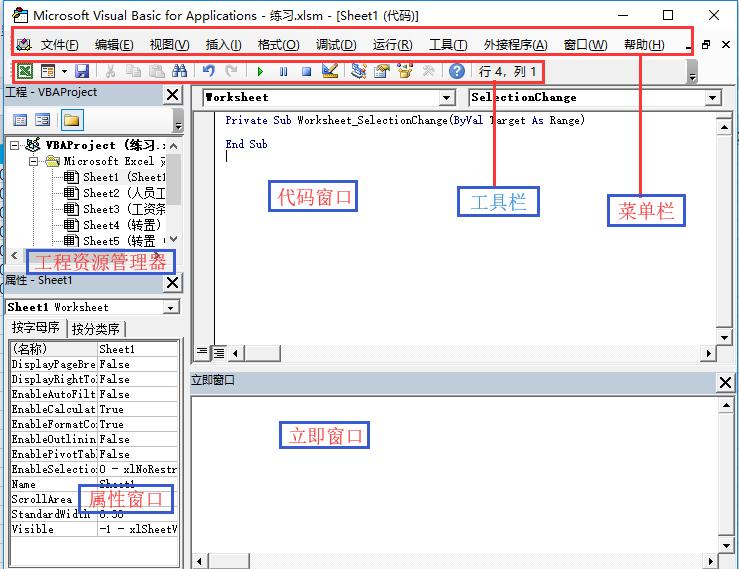Screen dimensions: 739x569
Task: Expand the Worksheet object dropdown
Action: click(446, 98)
